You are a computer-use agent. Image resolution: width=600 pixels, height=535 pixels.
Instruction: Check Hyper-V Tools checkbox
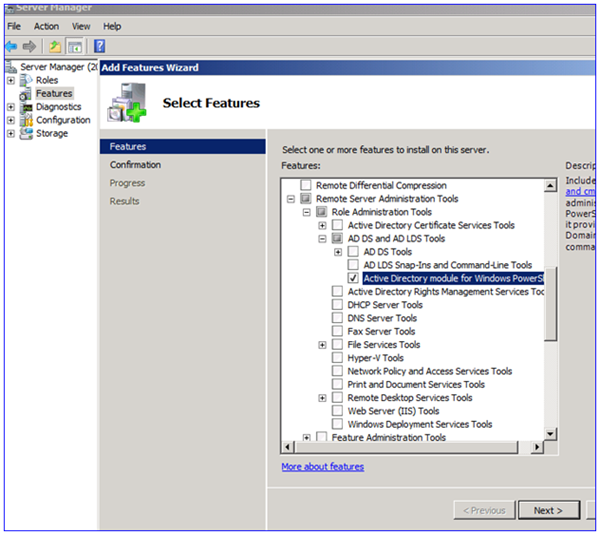(337, 358)
